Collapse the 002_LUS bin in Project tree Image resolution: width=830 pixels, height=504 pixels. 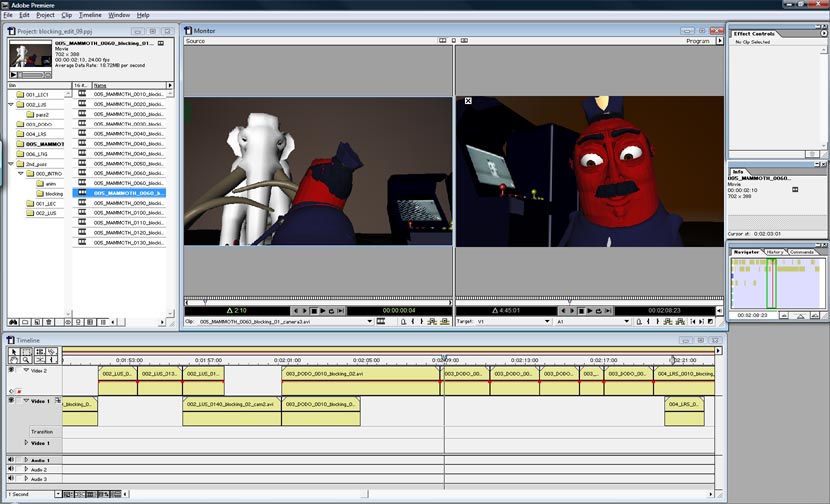[x=11, y=104]
